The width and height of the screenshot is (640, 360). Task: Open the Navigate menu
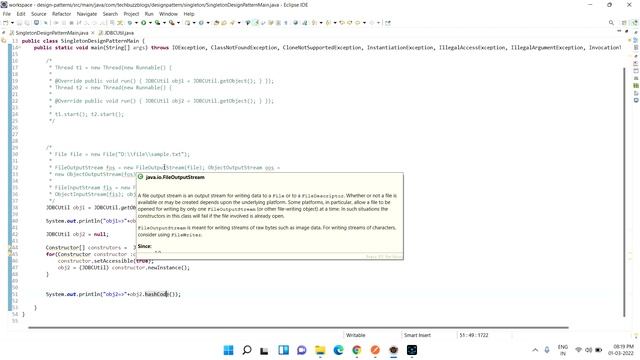[x=87, y=14]
